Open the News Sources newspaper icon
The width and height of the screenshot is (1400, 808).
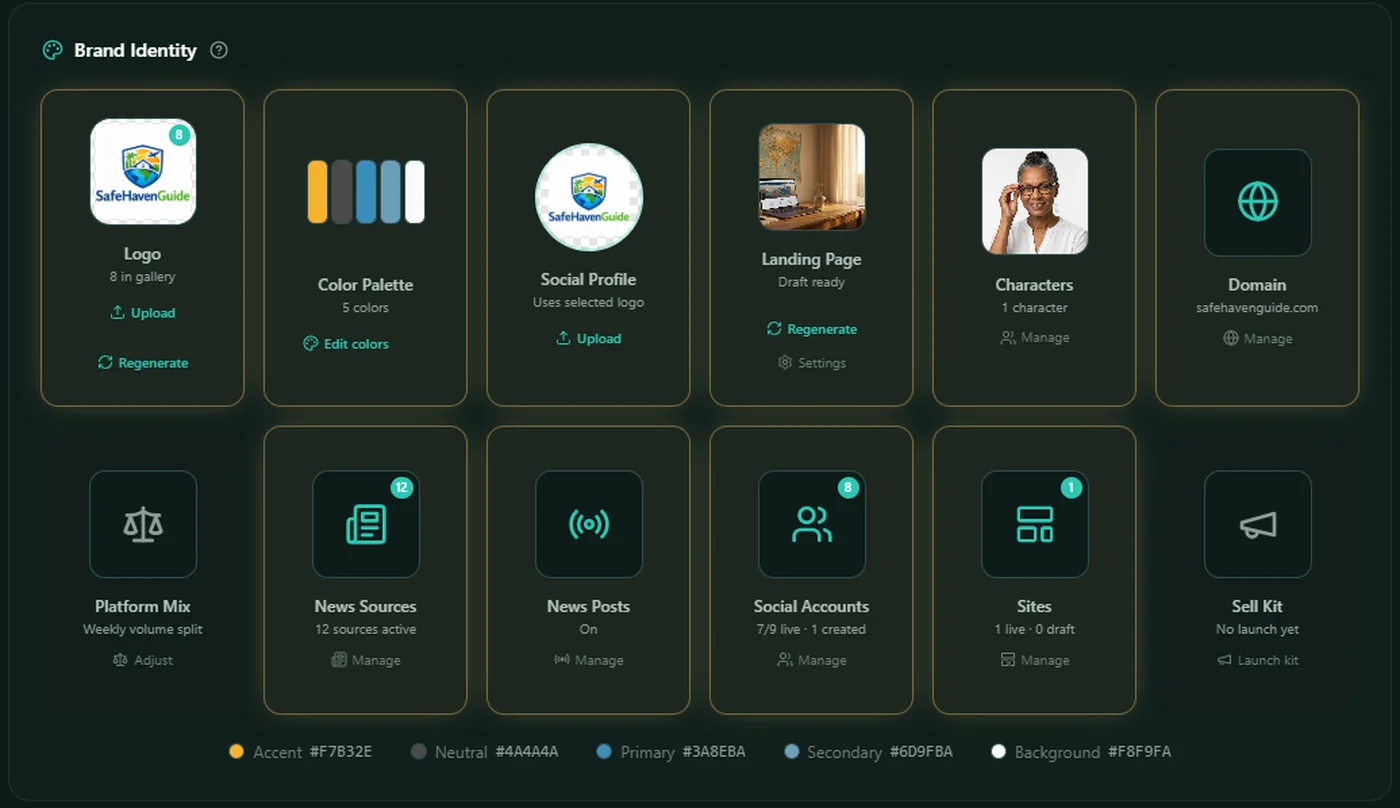click(366, 524)
